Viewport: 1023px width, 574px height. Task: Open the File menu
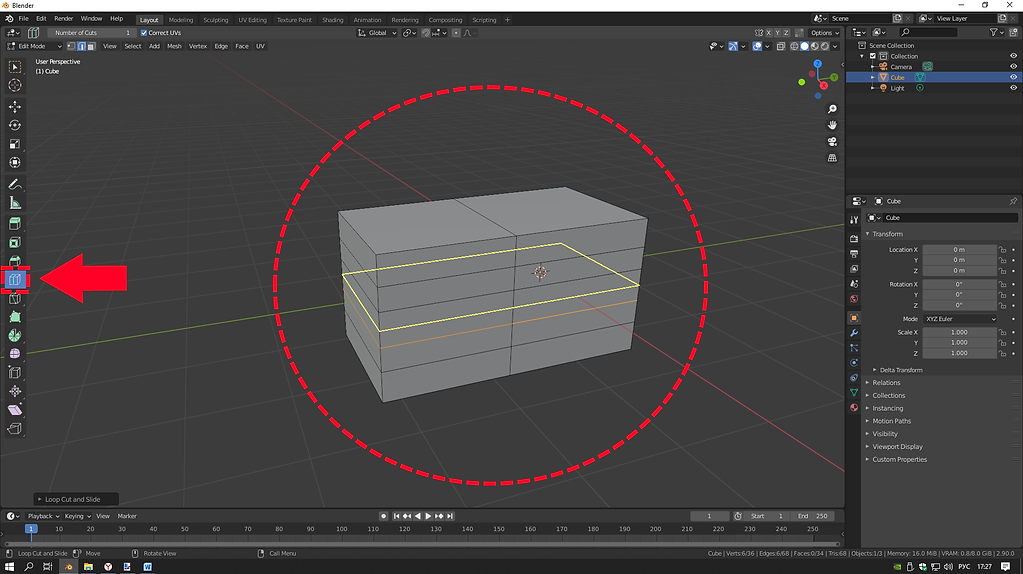coord(23,19)
